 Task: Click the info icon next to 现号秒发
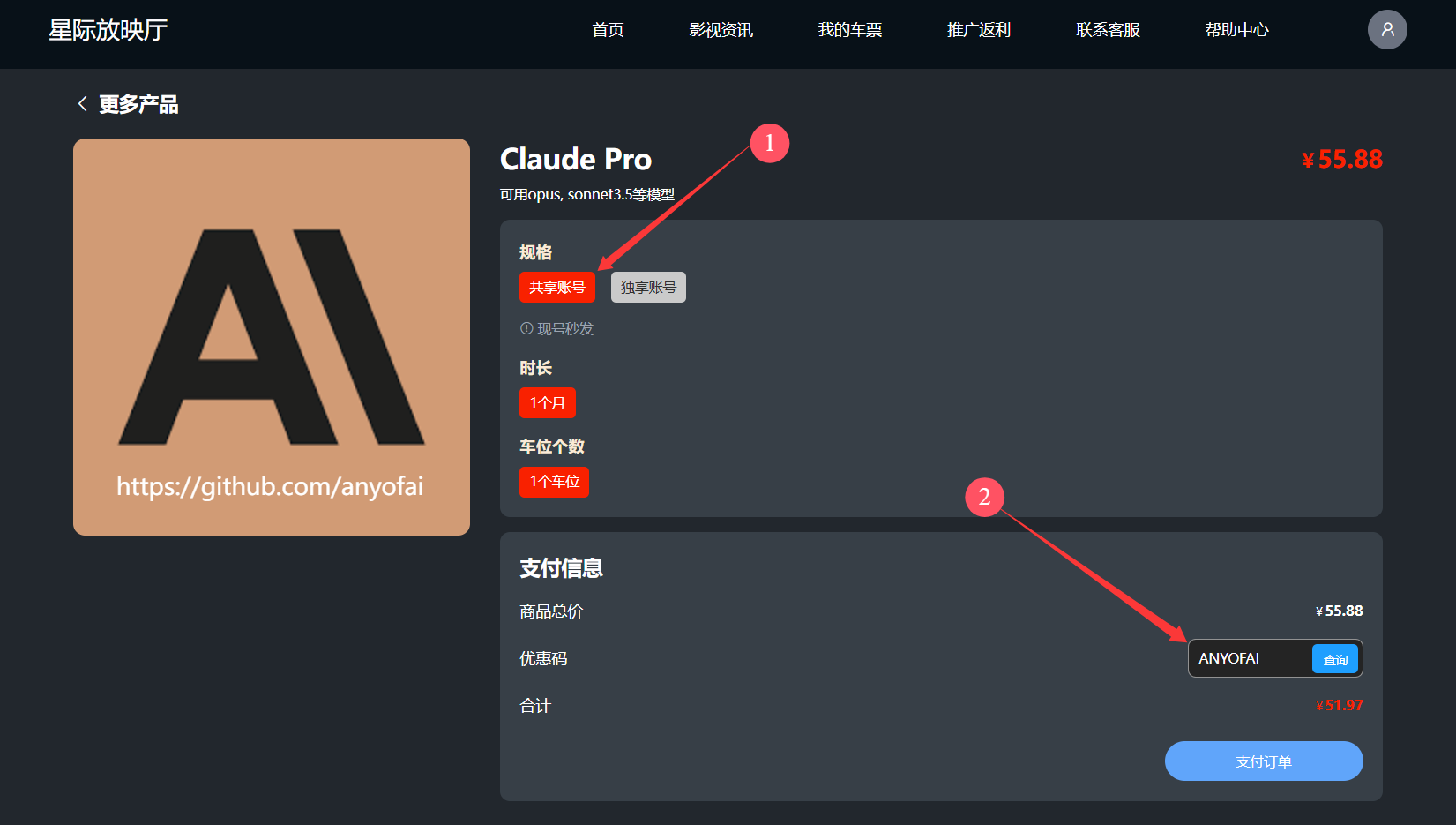(x=526, y=328)
